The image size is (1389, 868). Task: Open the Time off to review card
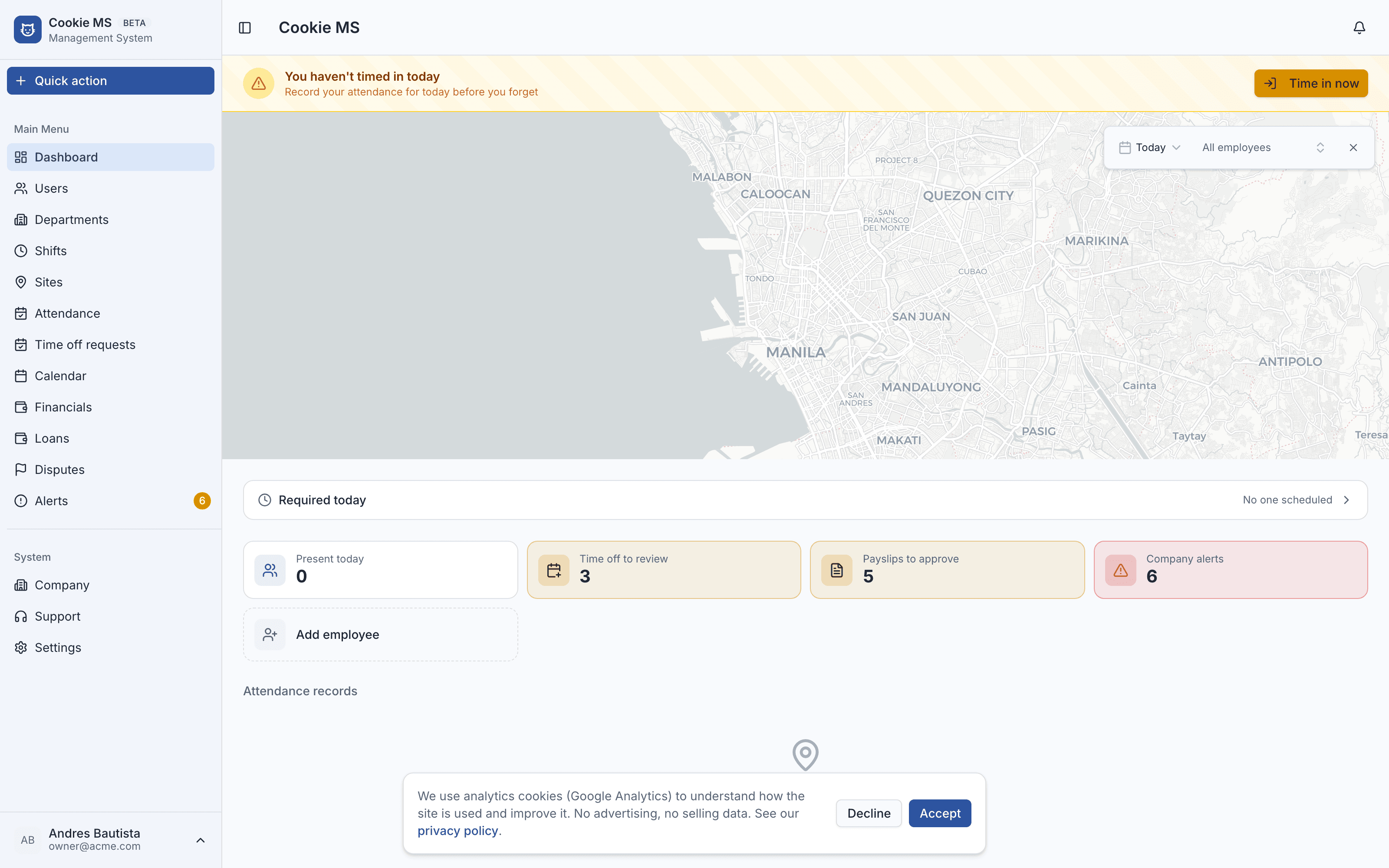664,570
